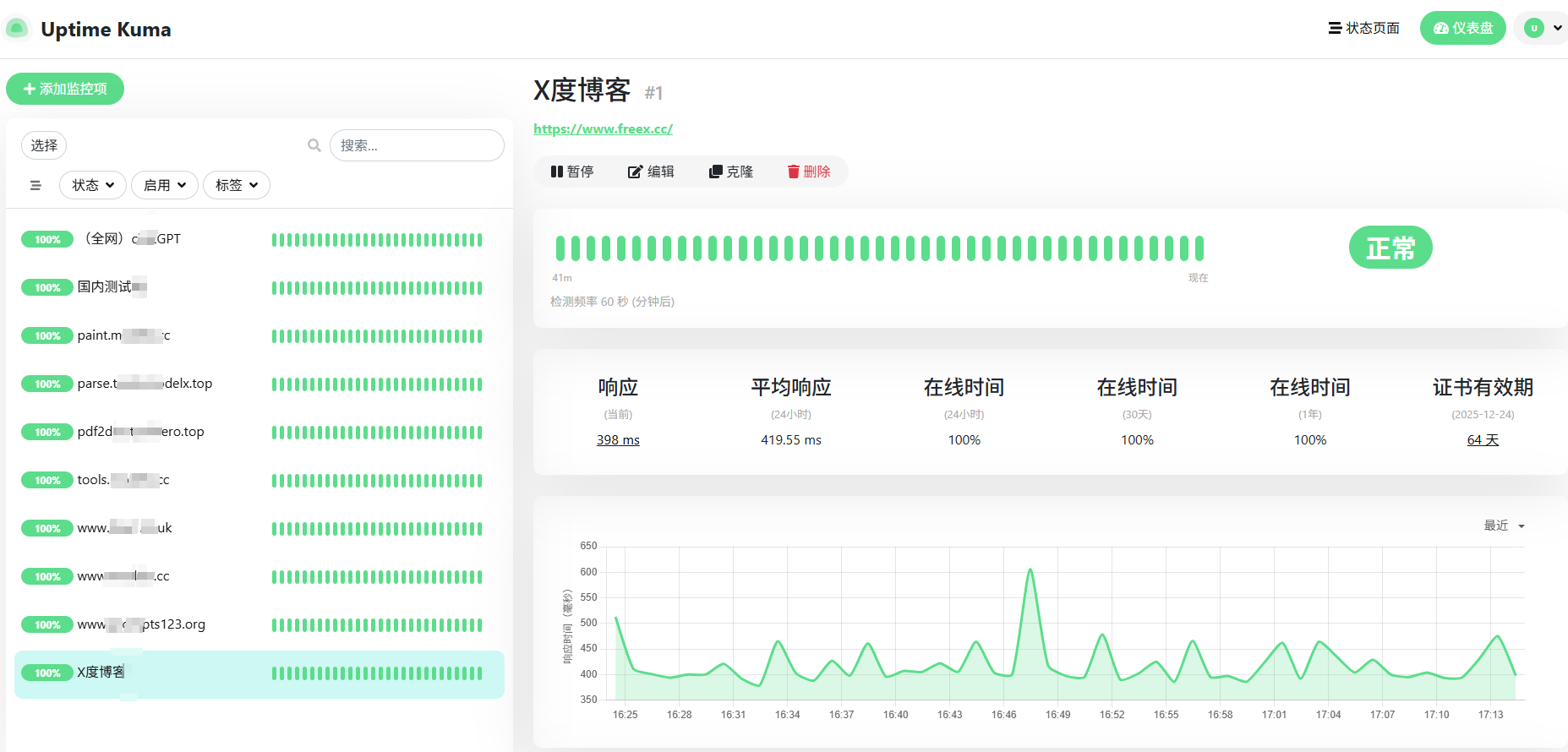Clone the monitor with 克隆
Viewport: 1568px width, 752px height.
[731, 172]
